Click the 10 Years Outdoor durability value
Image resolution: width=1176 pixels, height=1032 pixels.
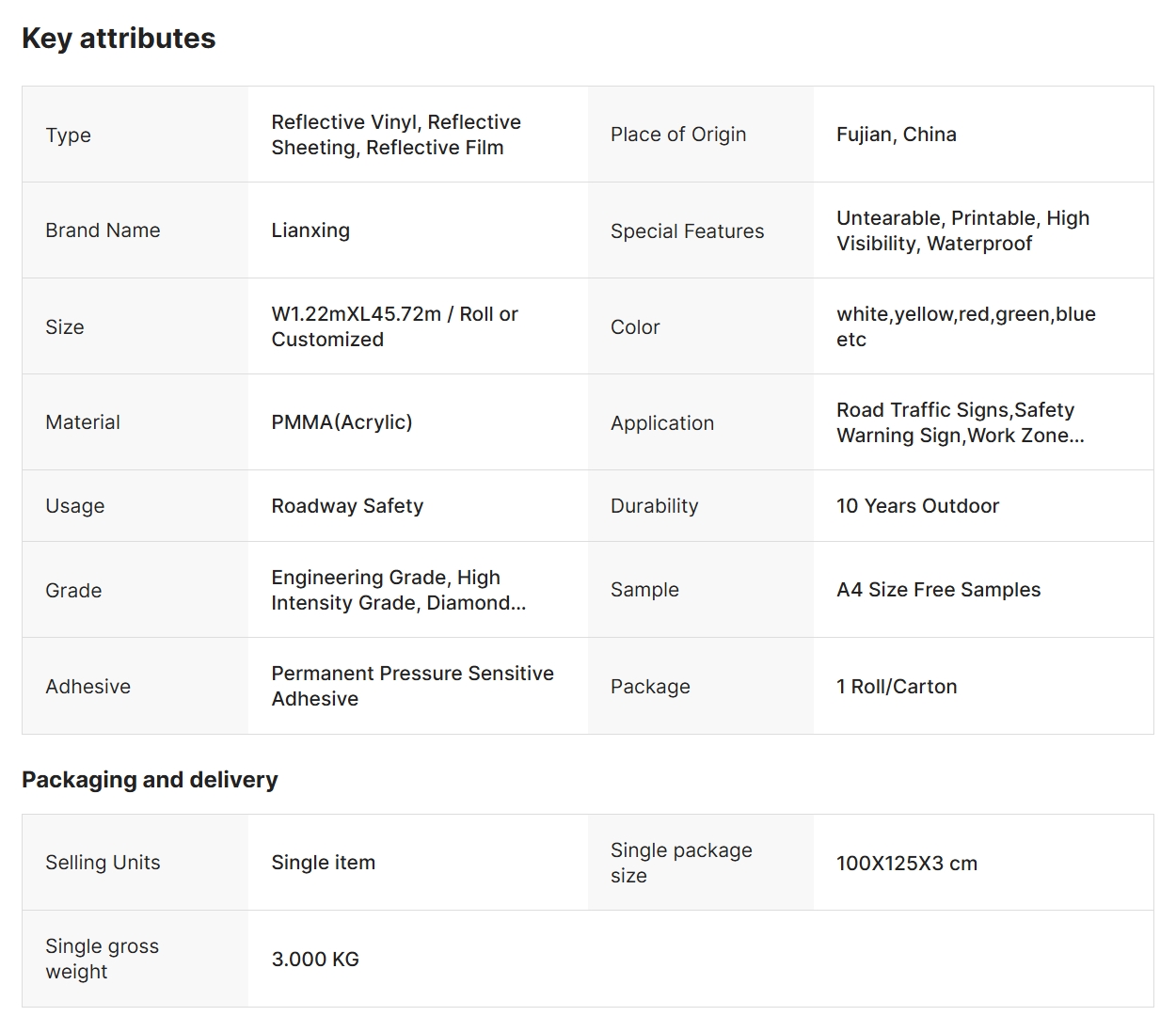pos(917,506)
